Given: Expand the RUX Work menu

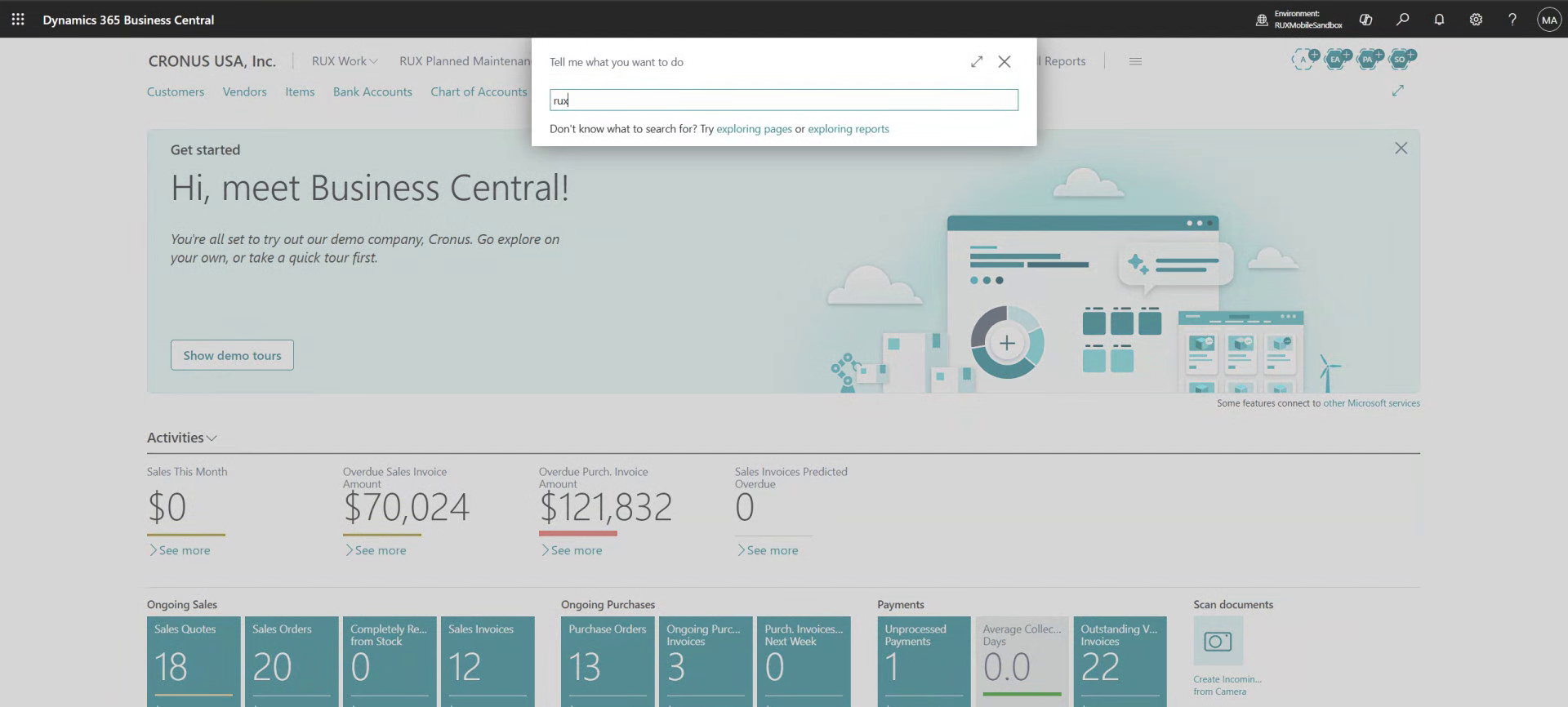Looking at the screenshot, I should coord(345,61).
